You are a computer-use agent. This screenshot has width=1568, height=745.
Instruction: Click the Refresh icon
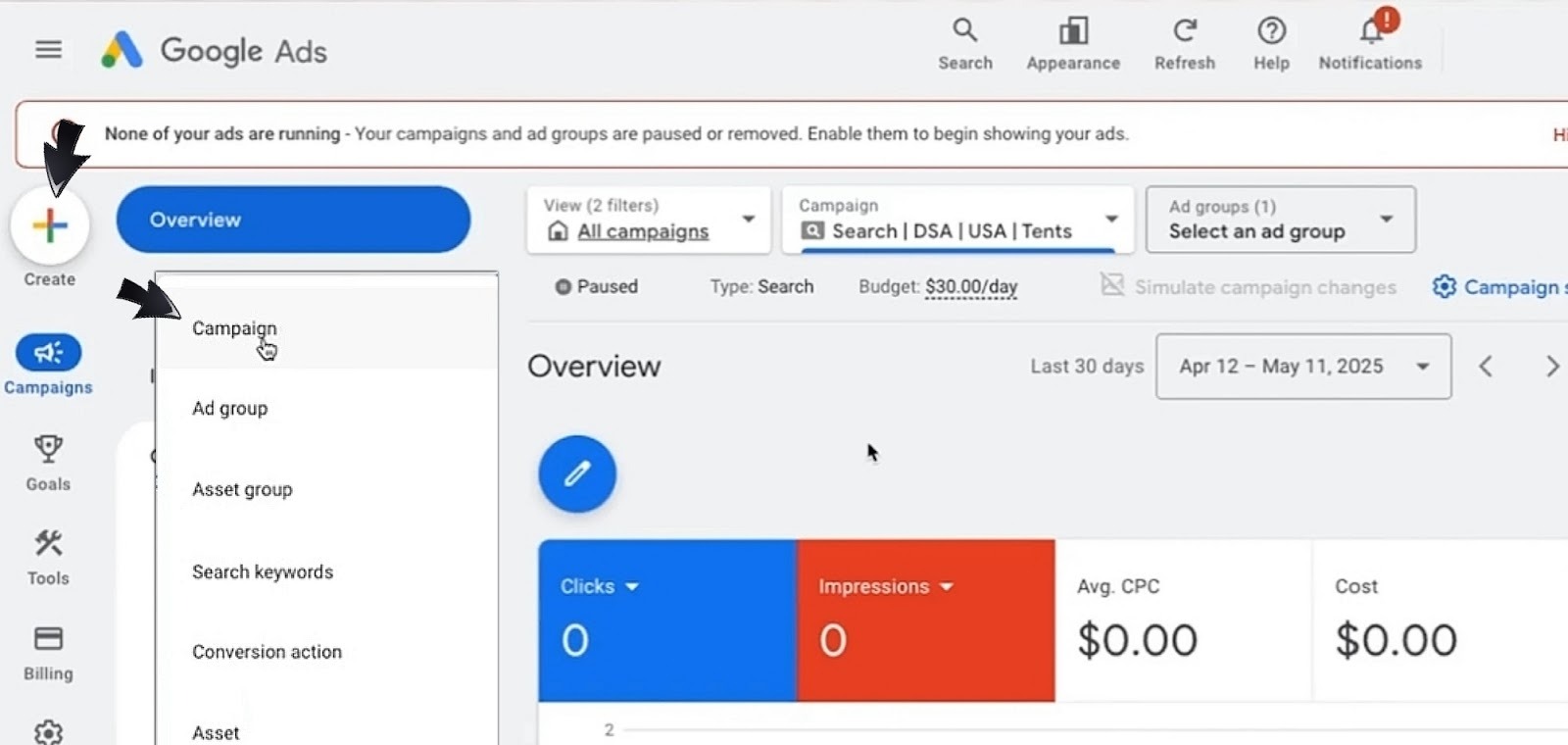1184,31
